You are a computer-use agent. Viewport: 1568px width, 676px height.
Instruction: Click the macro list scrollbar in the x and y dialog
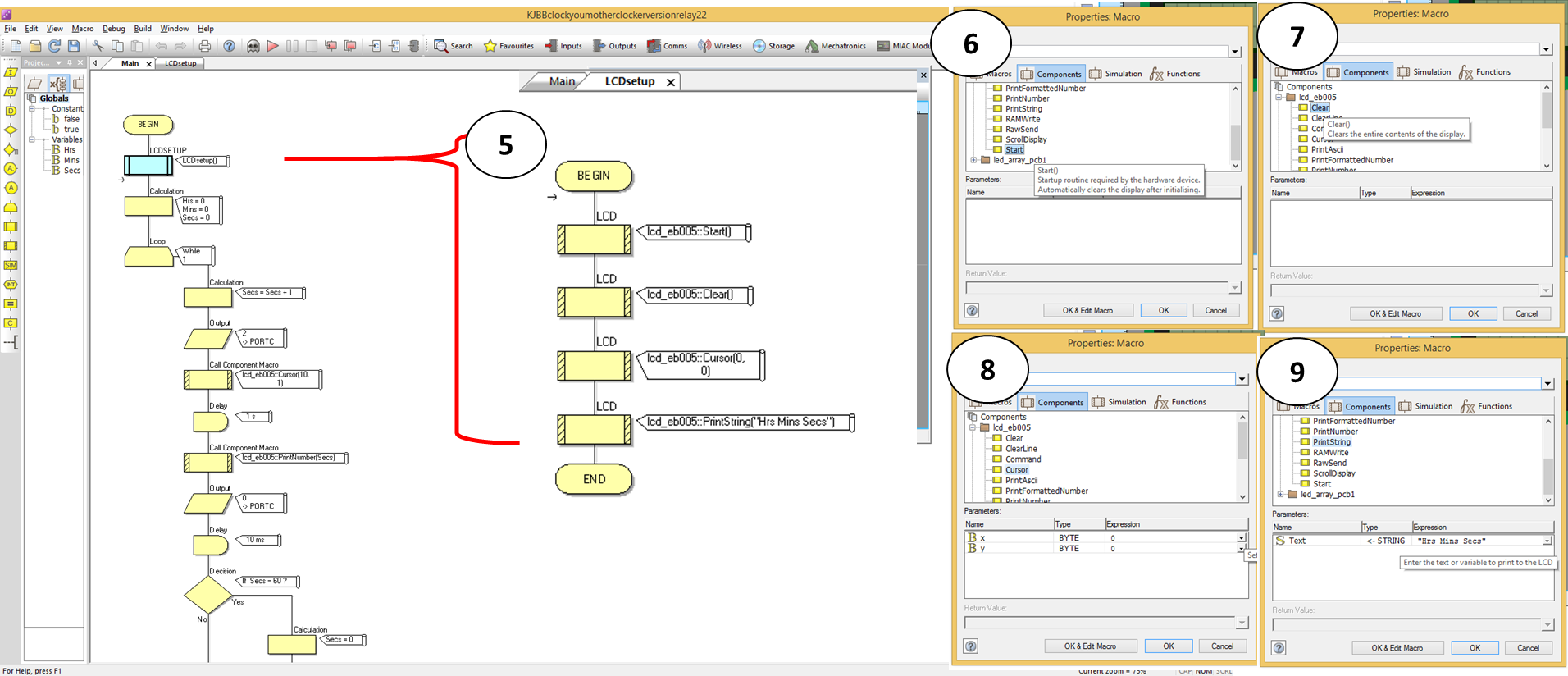tap(1242, 457)
